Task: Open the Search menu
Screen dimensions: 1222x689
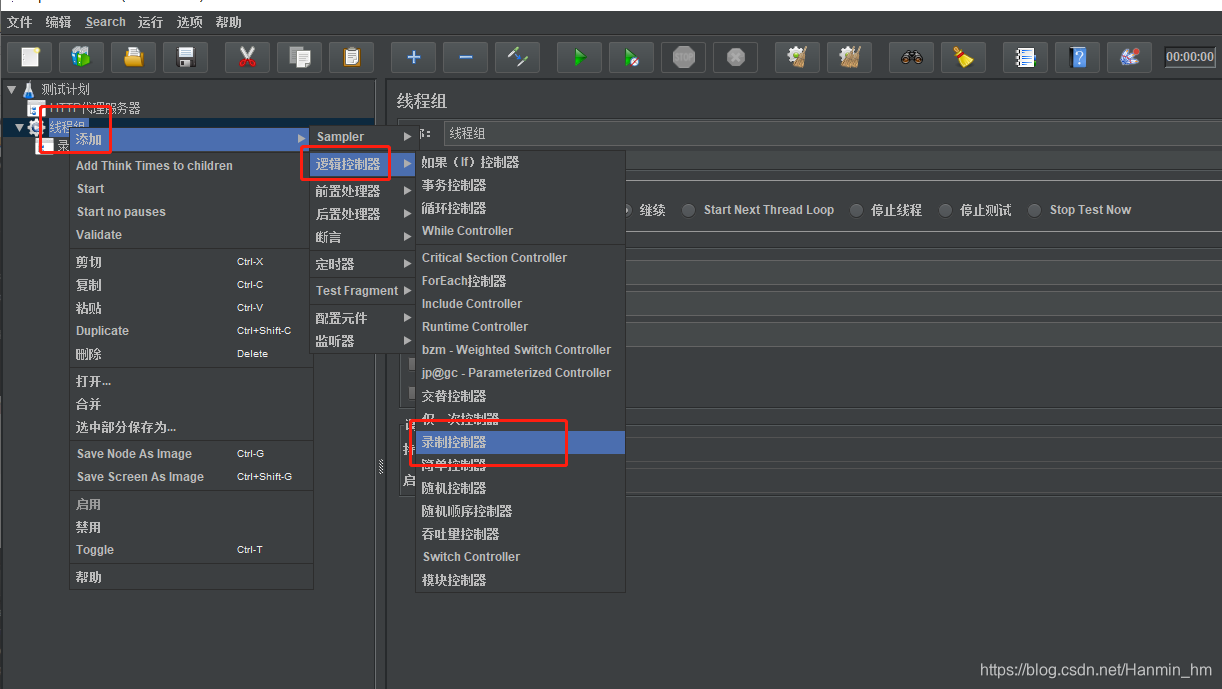Action: tap(105, 22)
